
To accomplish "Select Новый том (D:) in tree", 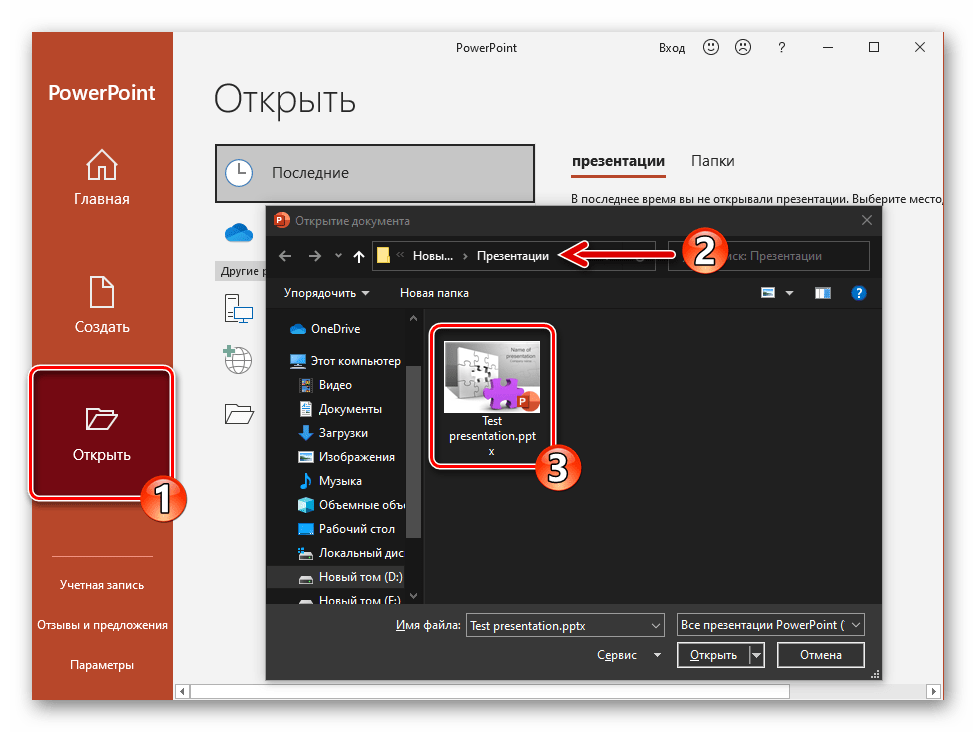I will 352,577.
